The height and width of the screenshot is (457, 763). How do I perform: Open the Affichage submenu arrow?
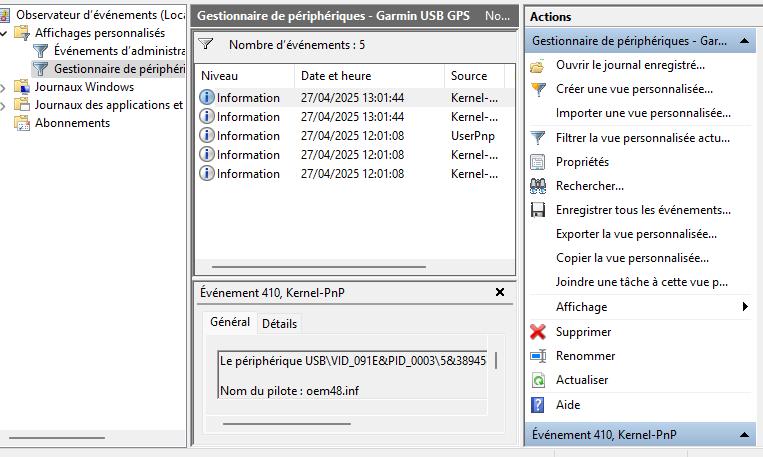[745, 307]
